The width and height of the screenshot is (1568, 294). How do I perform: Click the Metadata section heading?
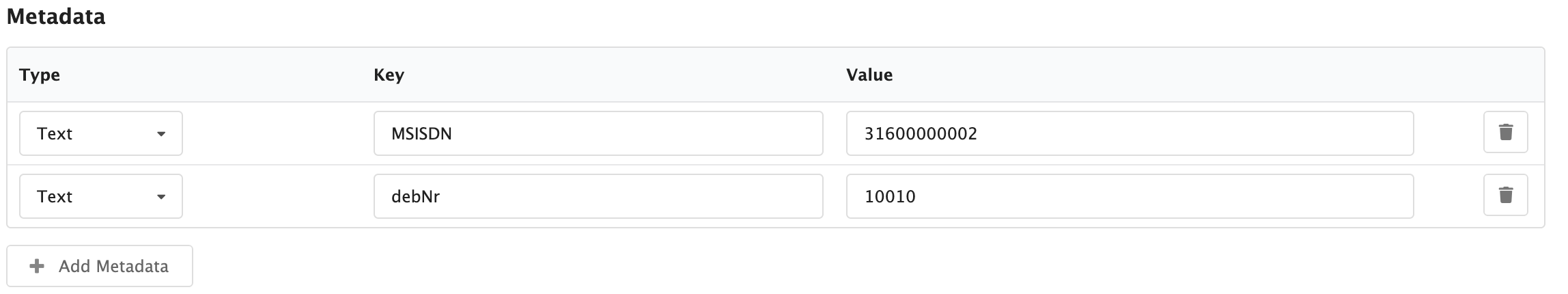click(x=56, y=16)
